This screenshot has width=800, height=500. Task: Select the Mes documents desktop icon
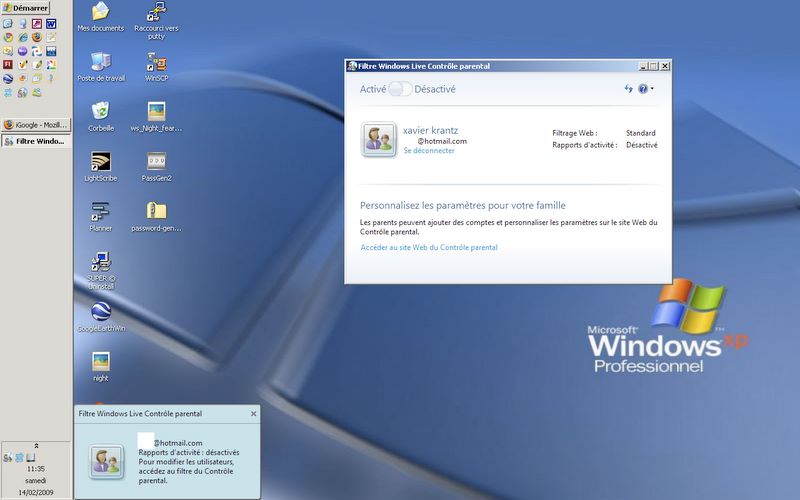101,17
